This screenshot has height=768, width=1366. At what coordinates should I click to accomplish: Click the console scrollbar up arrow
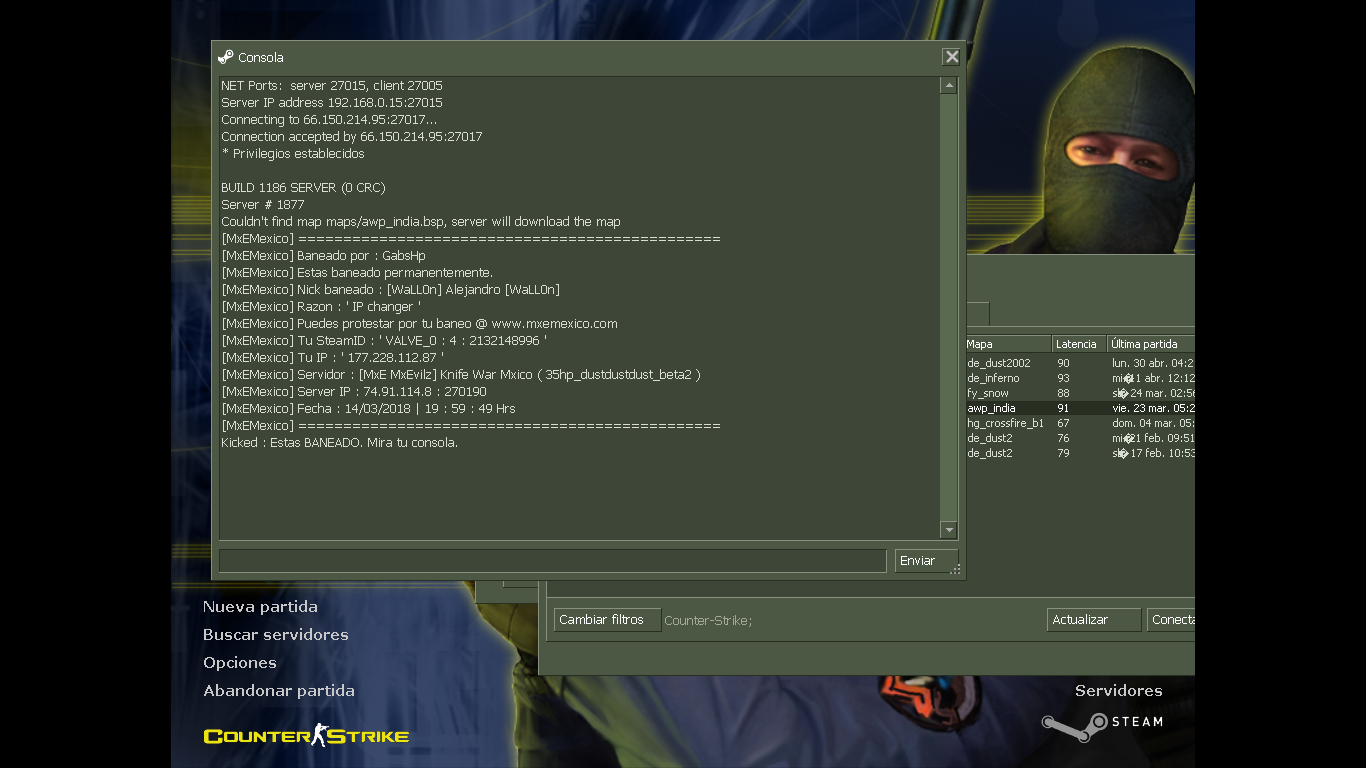coord(949,86)
